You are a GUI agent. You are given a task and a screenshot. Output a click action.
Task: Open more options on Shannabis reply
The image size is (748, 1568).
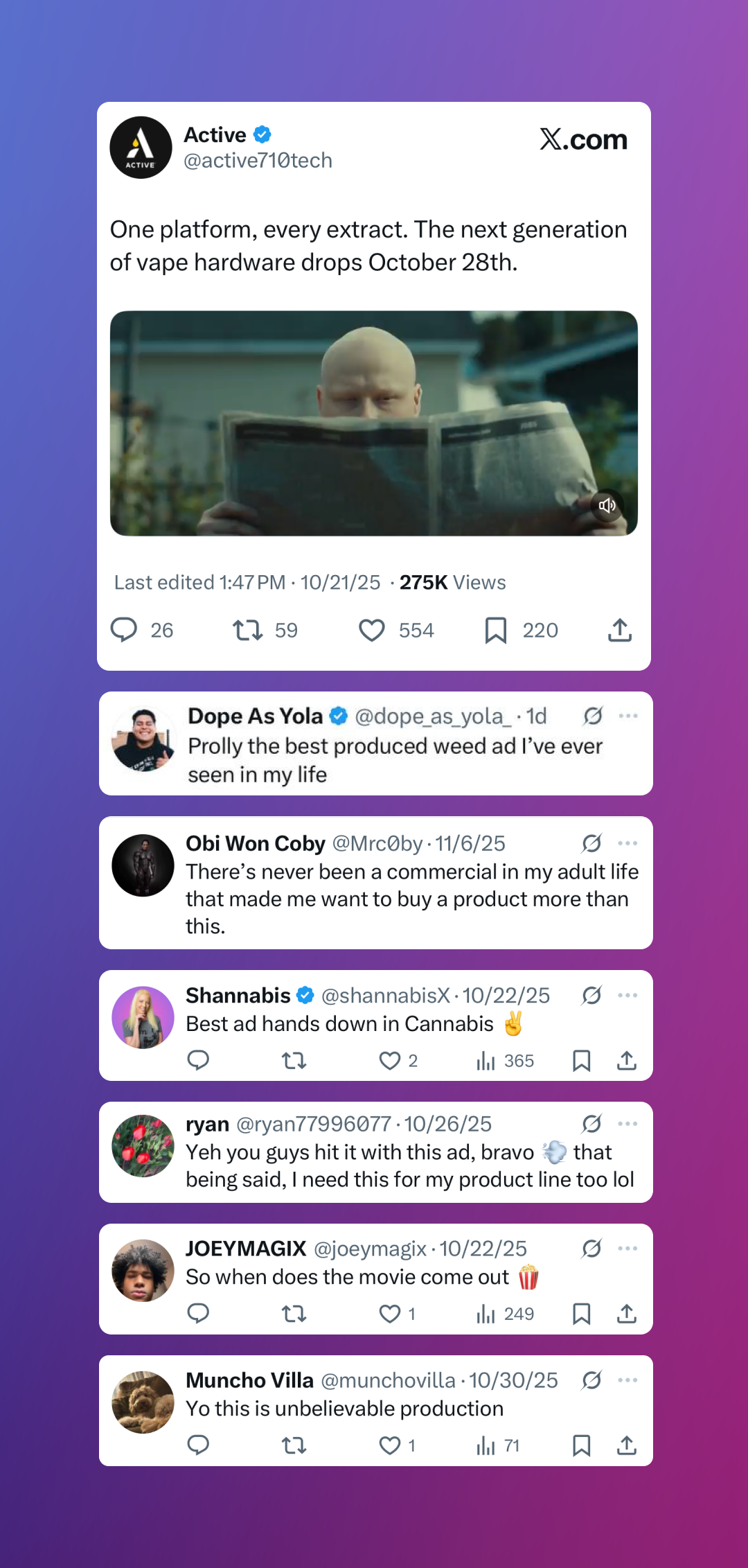[x=627, y=996]
